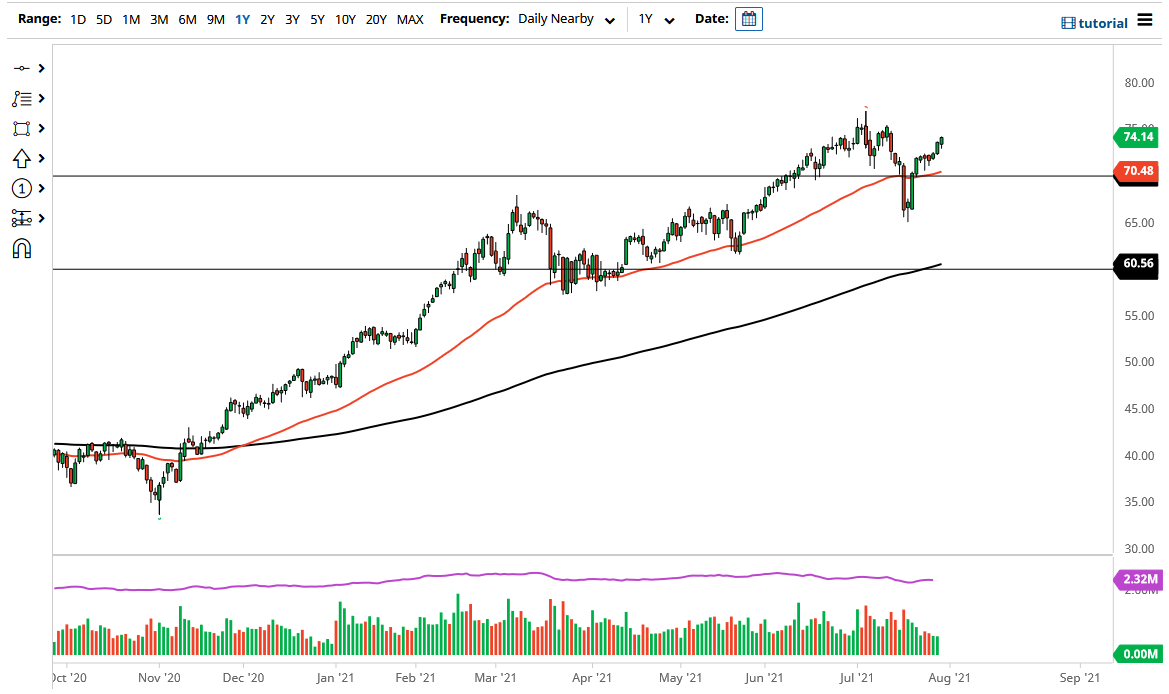Enable the magnet snap tool
This screenshot has width=1169, height=694.
[20, 246]
